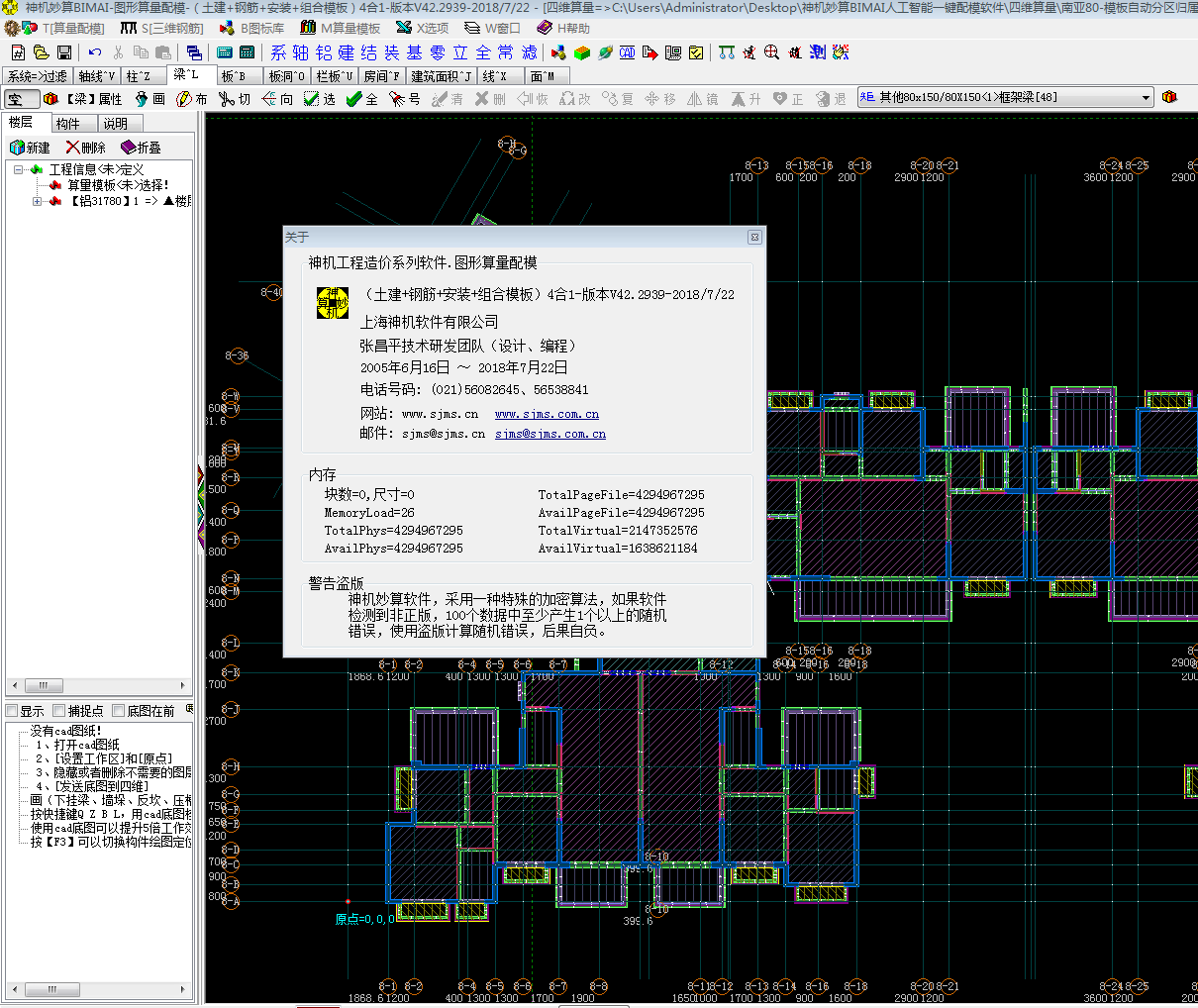1198x1008 pixels.
Task: Click the magnifier crosshair zoom icon
Action: [x=772, y=52]
